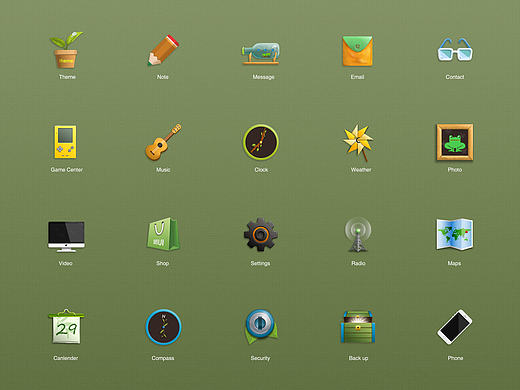Click the "Canlender" text label
Image resolution: width=520 pixels, height=390 pixels.
pos(66,358)
